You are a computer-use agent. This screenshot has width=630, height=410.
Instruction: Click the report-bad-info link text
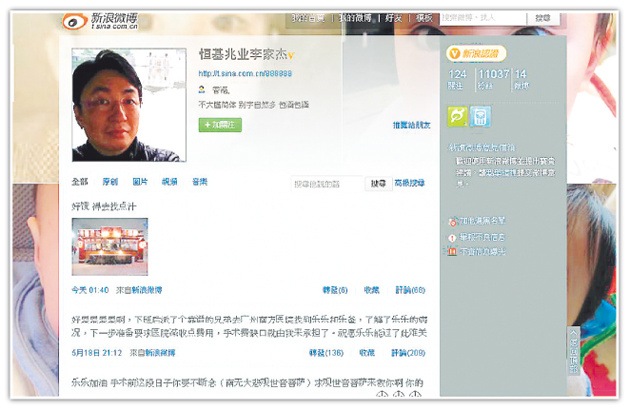coord(482,237)
